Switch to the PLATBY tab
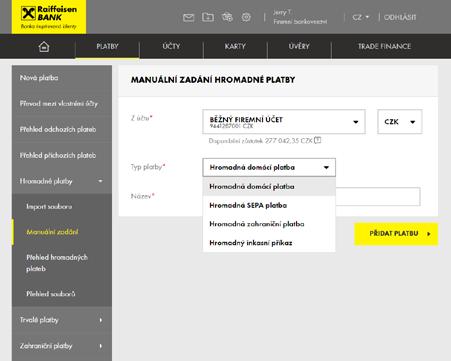The image size is (451, 361). tap(107, 46)
